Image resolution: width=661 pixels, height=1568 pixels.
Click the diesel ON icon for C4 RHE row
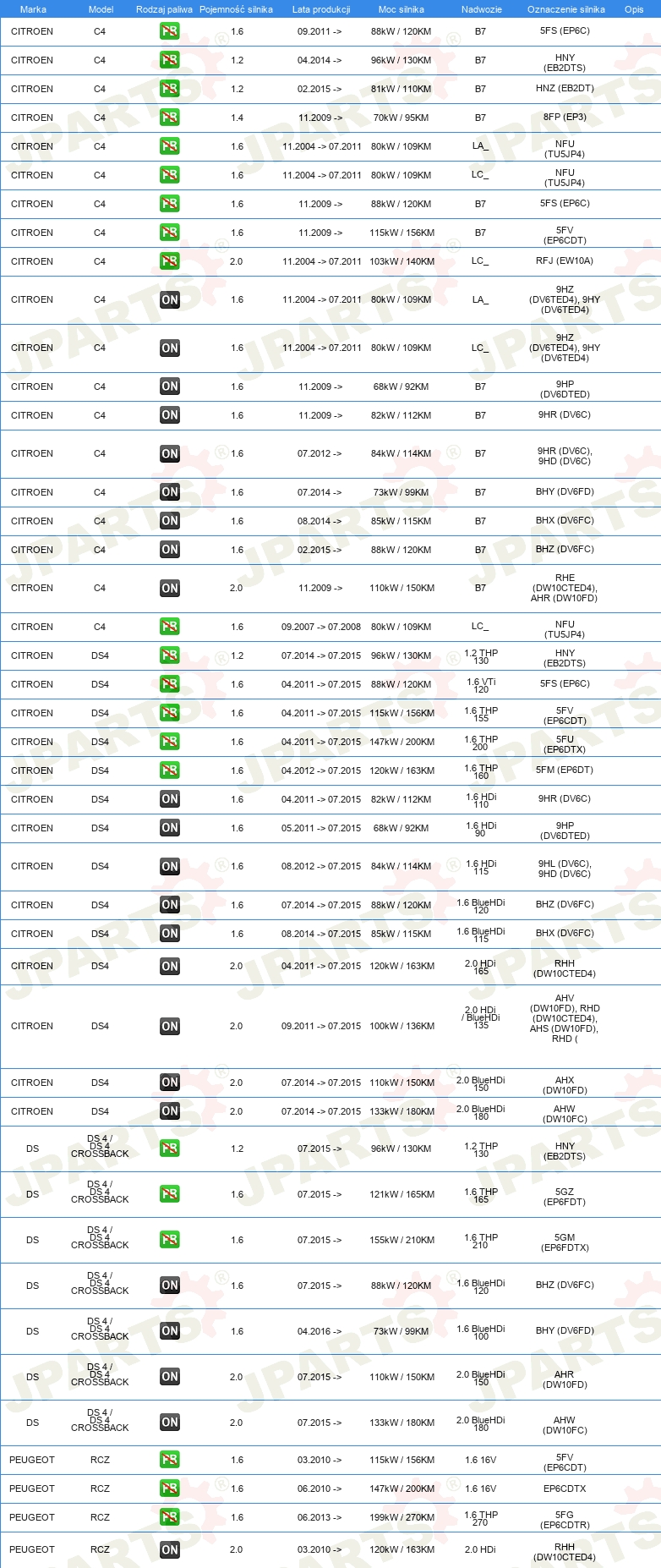click(x=170, y=589)
